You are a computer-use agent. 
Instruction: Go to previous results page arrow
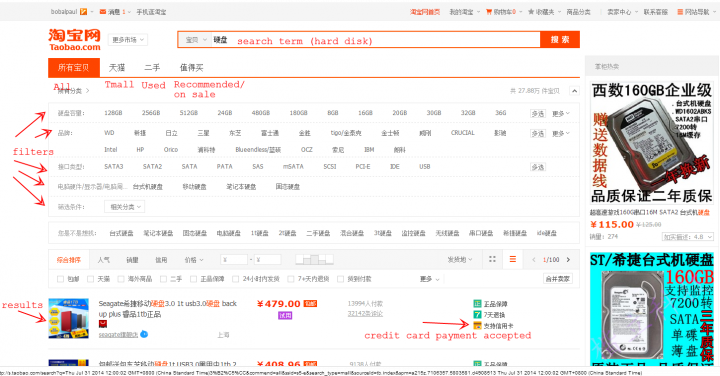tap(534, 260)
